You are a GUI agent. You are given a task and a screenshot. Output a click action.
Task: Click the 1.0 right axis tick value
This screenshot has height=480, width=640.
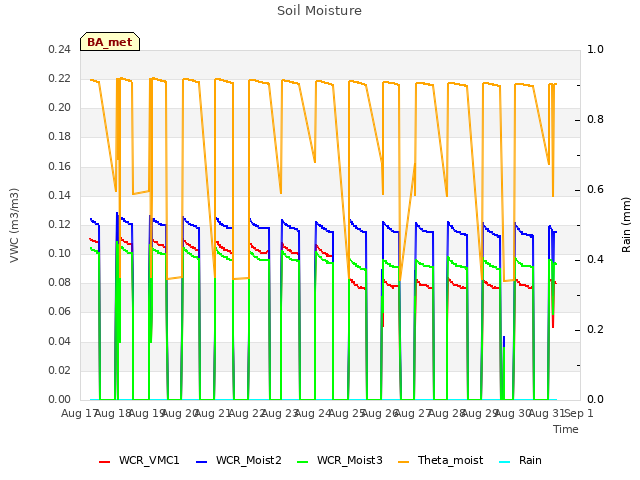click(595, 49)
